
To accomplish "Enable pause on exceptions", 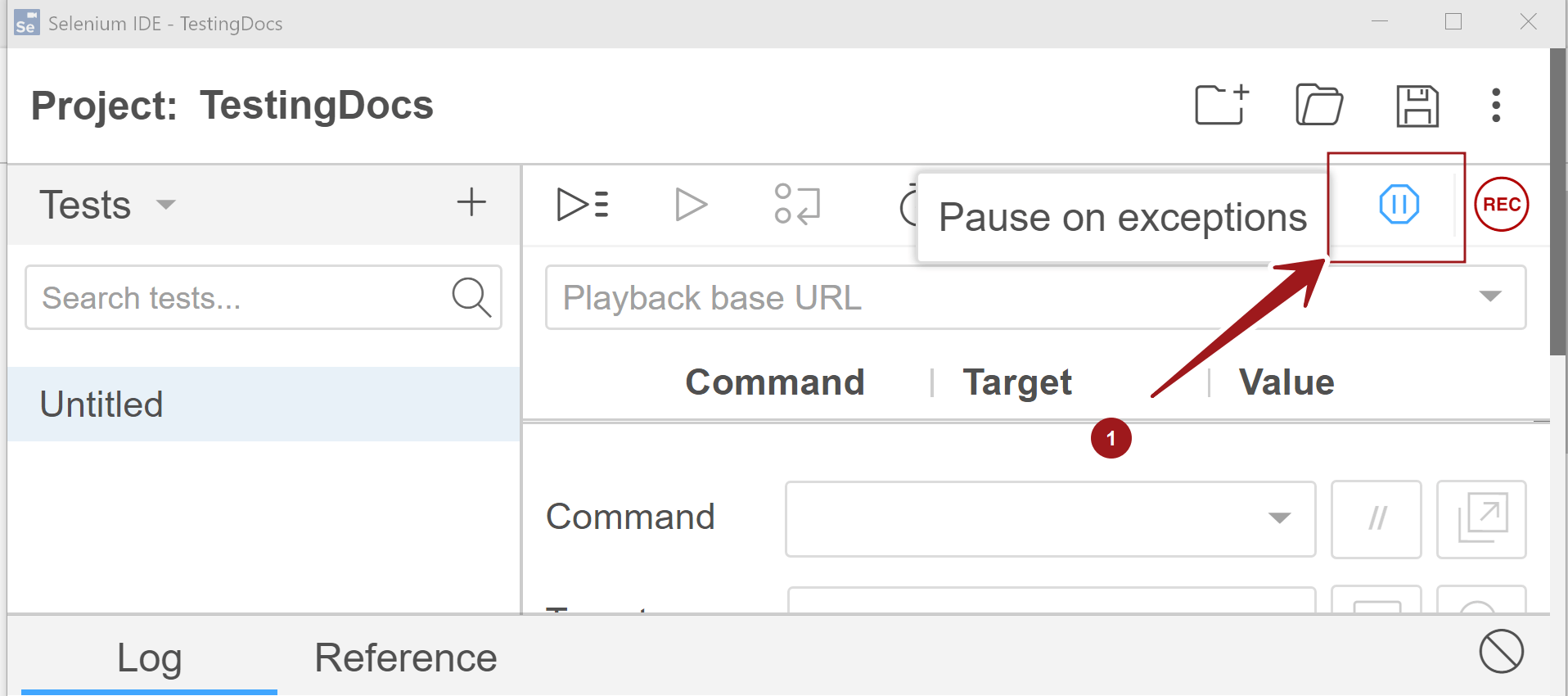I will coord(1399,205).
